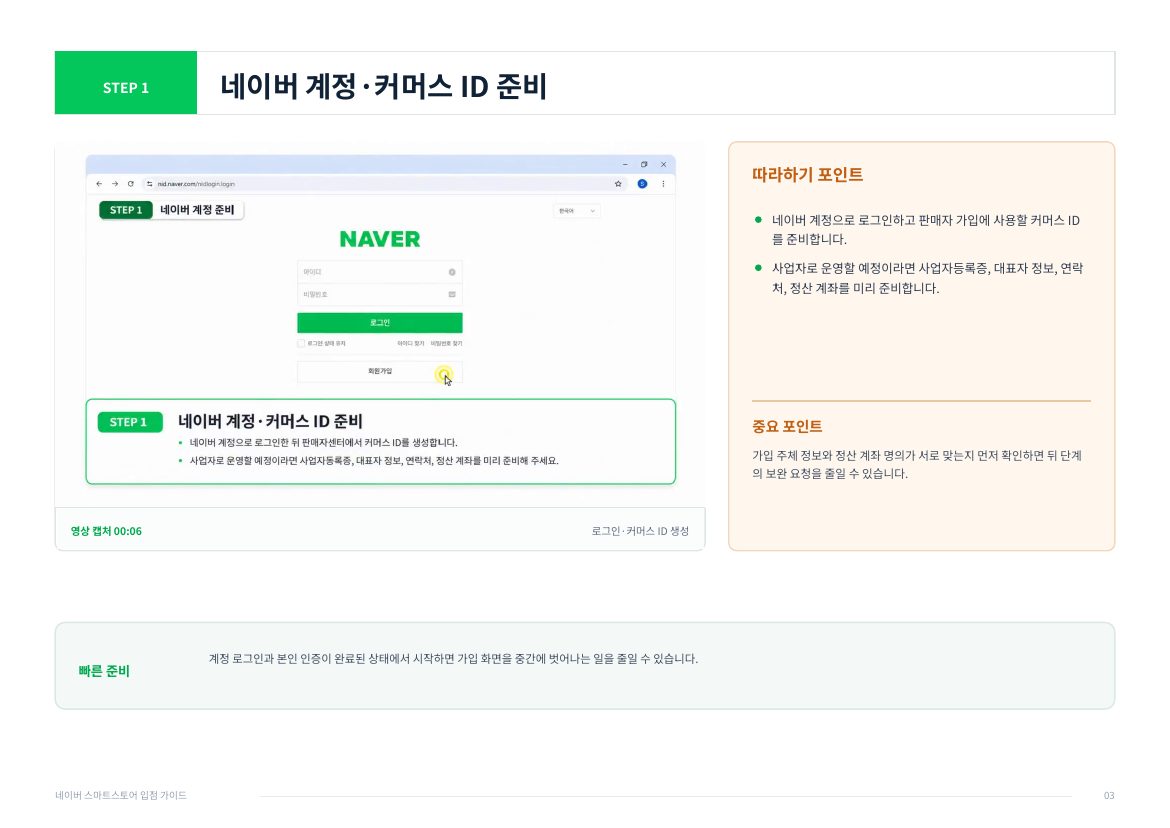Minimize the browser window
1170x828 pixels.
625,164
